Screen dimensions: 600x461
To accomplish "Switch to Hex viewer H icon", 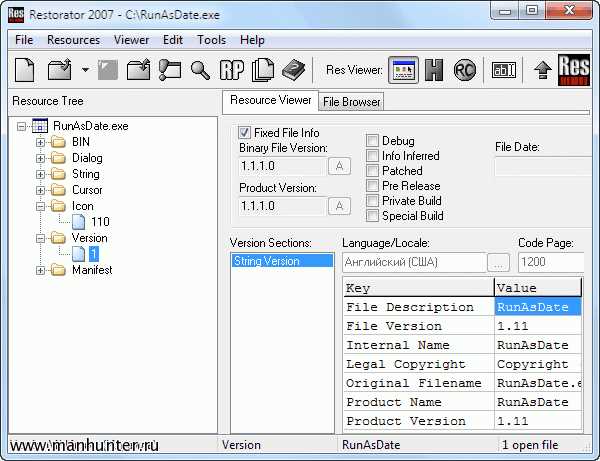I will pos(434,70).
